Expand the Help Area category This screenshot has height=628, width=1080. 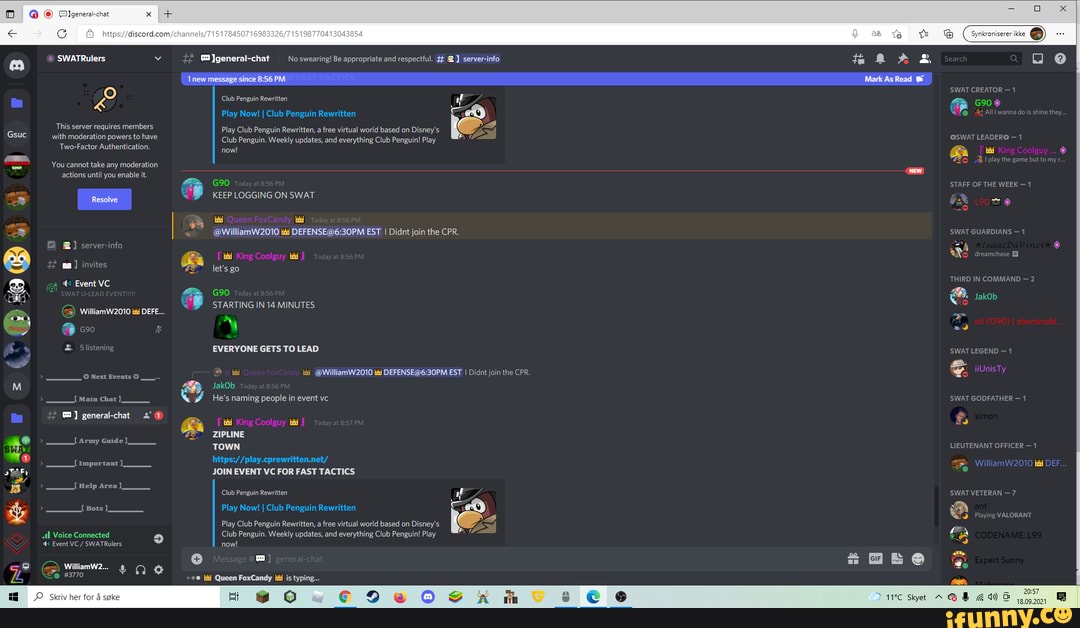(x=99, y=486)
